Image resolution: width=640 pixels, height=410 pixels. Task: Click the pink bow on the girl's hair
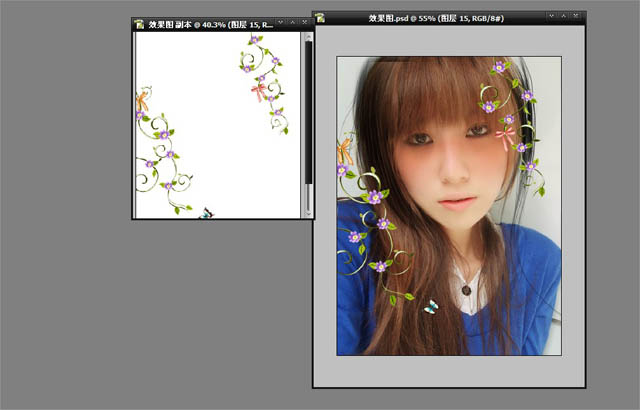click(x=506, y=136)
